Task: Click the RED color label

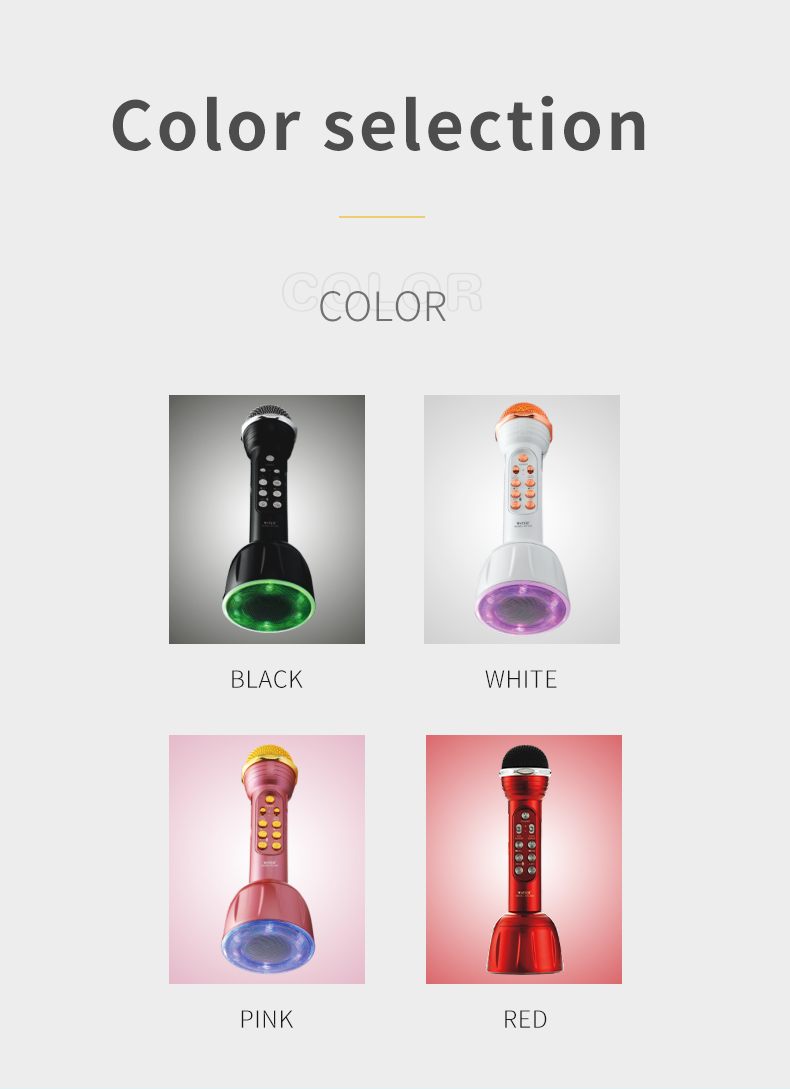Action: (x=525, y=1020)
